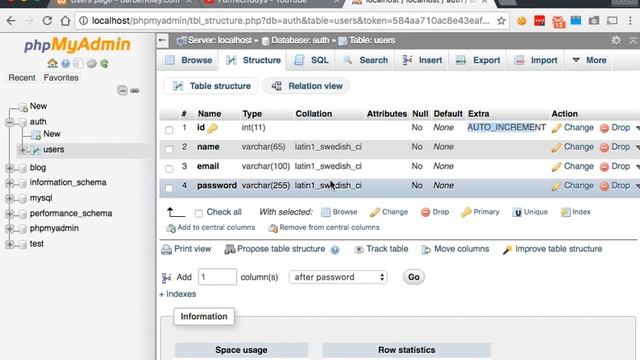Click the hide navigation panel arrow
640x360 pixels.
pyautogui.click(x=162, y=40)
